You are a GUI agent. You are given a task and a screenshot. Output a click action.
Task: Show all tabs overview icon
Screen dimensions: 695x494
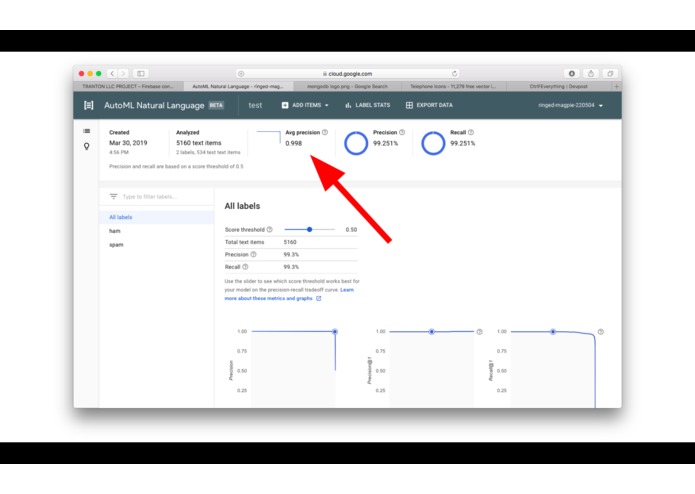point(610,74)
